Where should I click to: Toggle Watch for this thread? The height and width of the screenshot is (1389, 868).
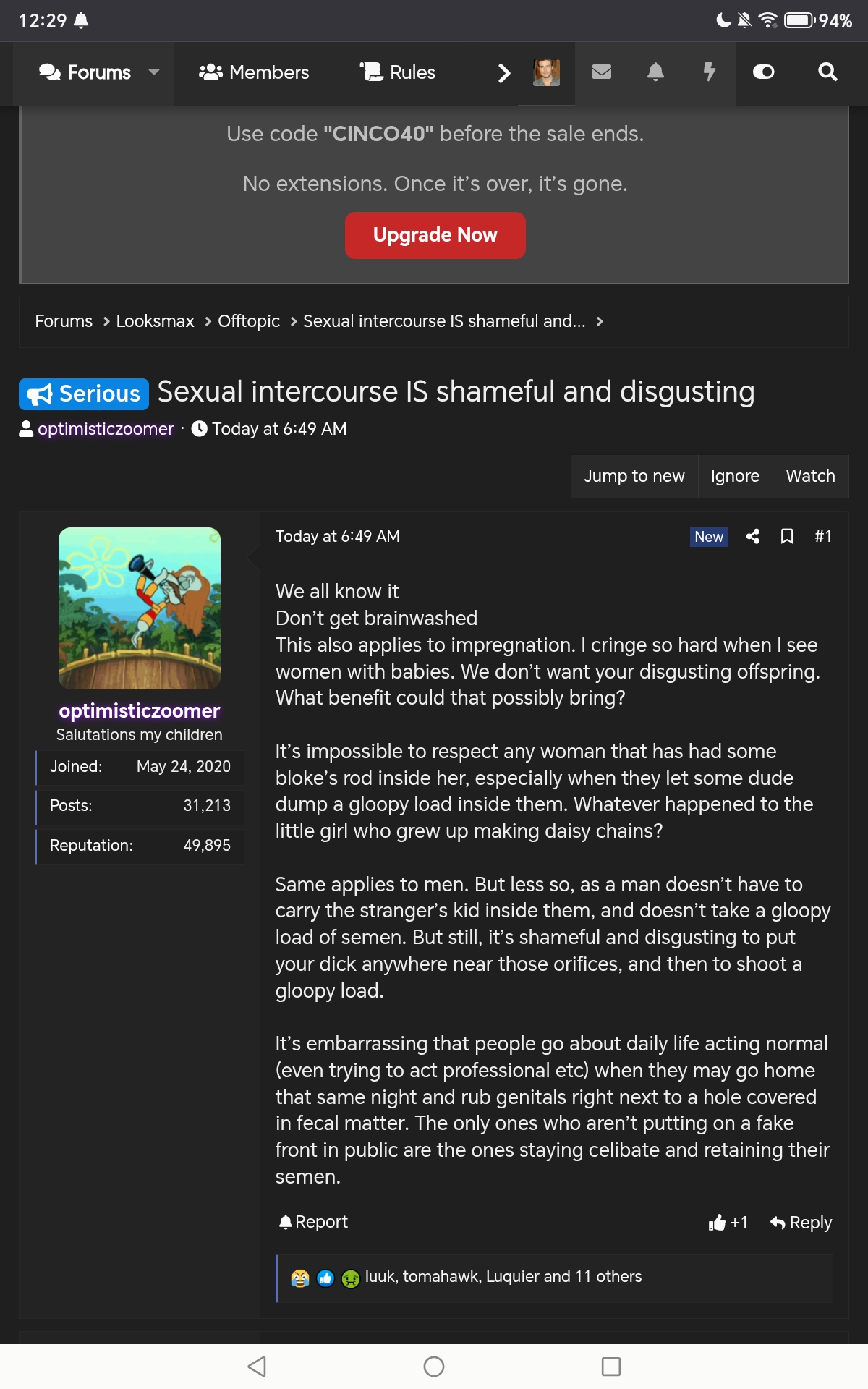[x=810, y=476]
